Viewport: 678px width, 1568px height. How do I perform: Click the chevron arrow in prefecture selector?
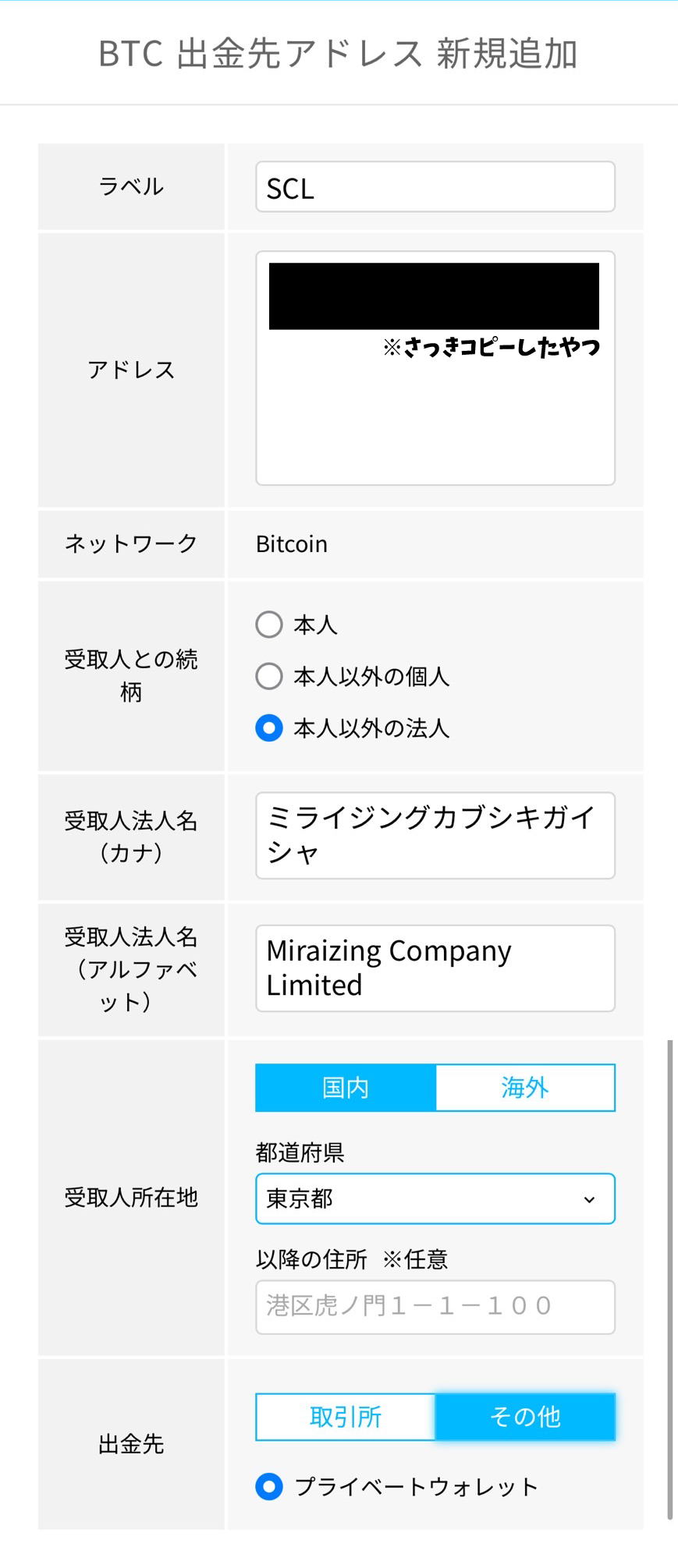(x=590, y=1199)
